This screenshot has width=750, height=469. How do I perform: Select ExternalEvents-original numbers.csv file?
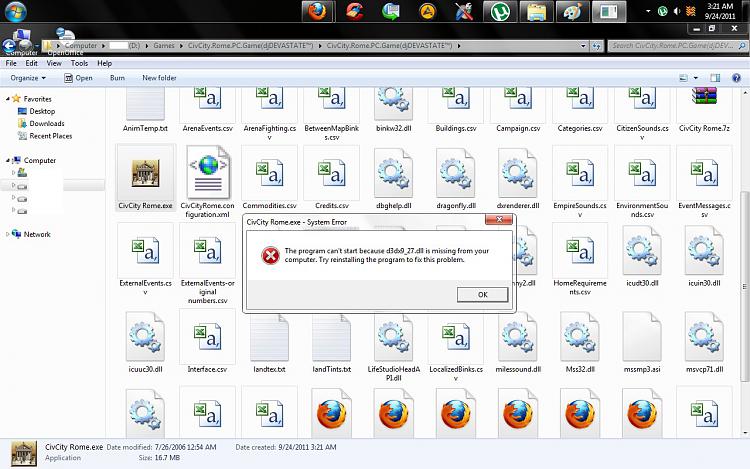208,263
